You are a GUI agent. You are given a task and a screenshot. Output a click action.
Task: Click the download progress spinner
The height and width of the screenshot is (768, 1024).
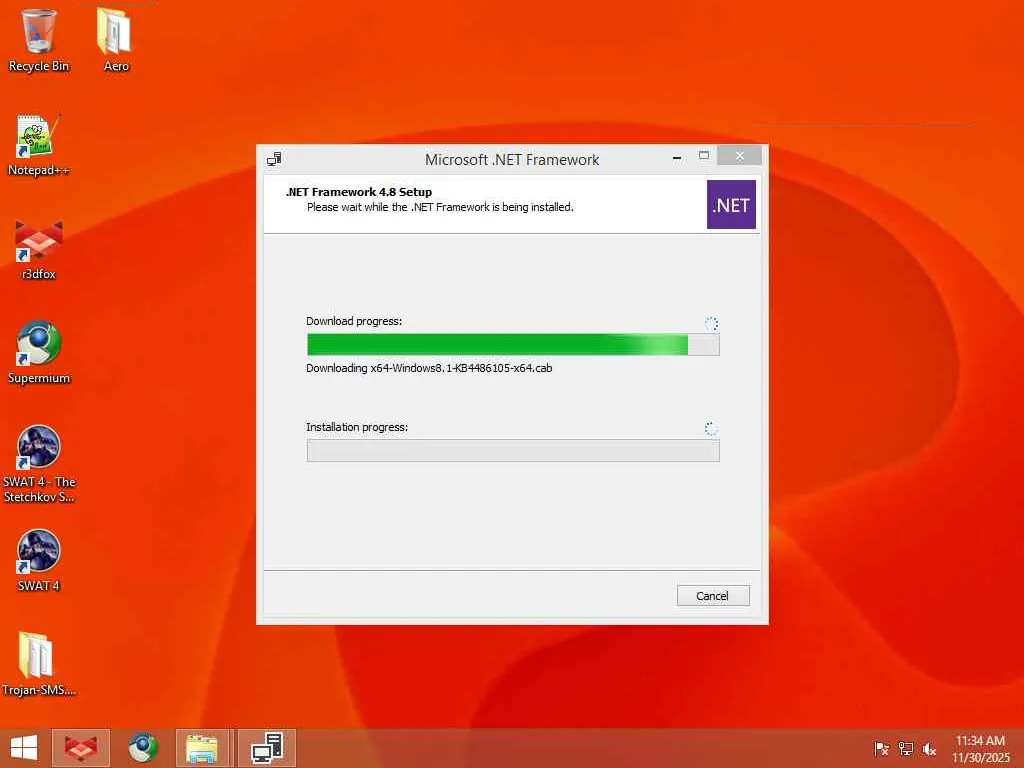pyautogui.click(x=711, y=323)
